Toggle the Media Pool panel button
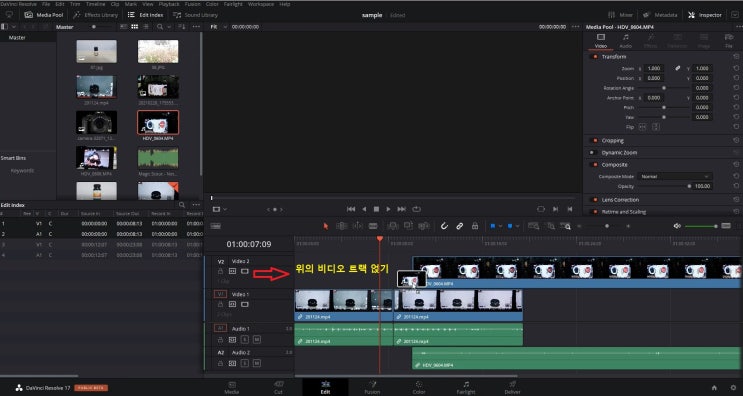The height and width of the screenshot is (396, 743). pos(44,15)
